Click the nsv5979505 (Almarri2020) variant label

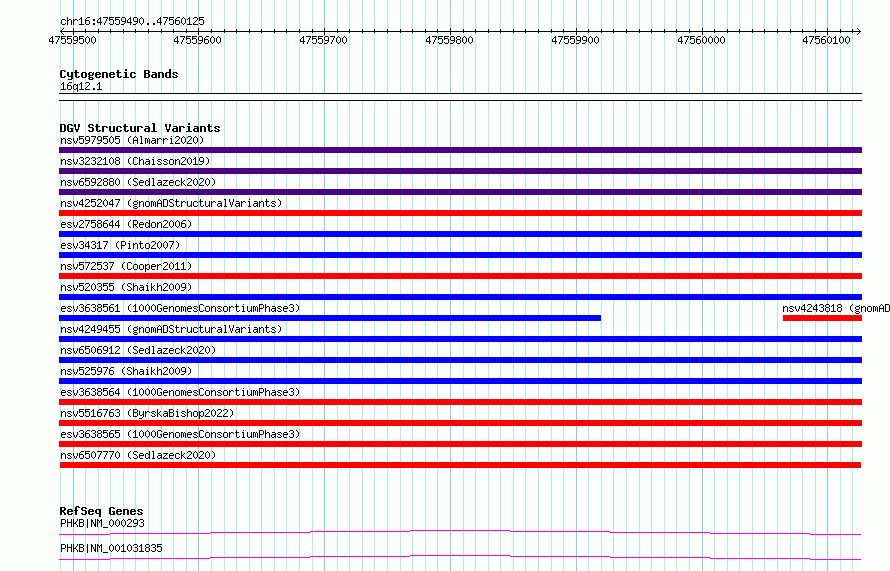point(132,140)
